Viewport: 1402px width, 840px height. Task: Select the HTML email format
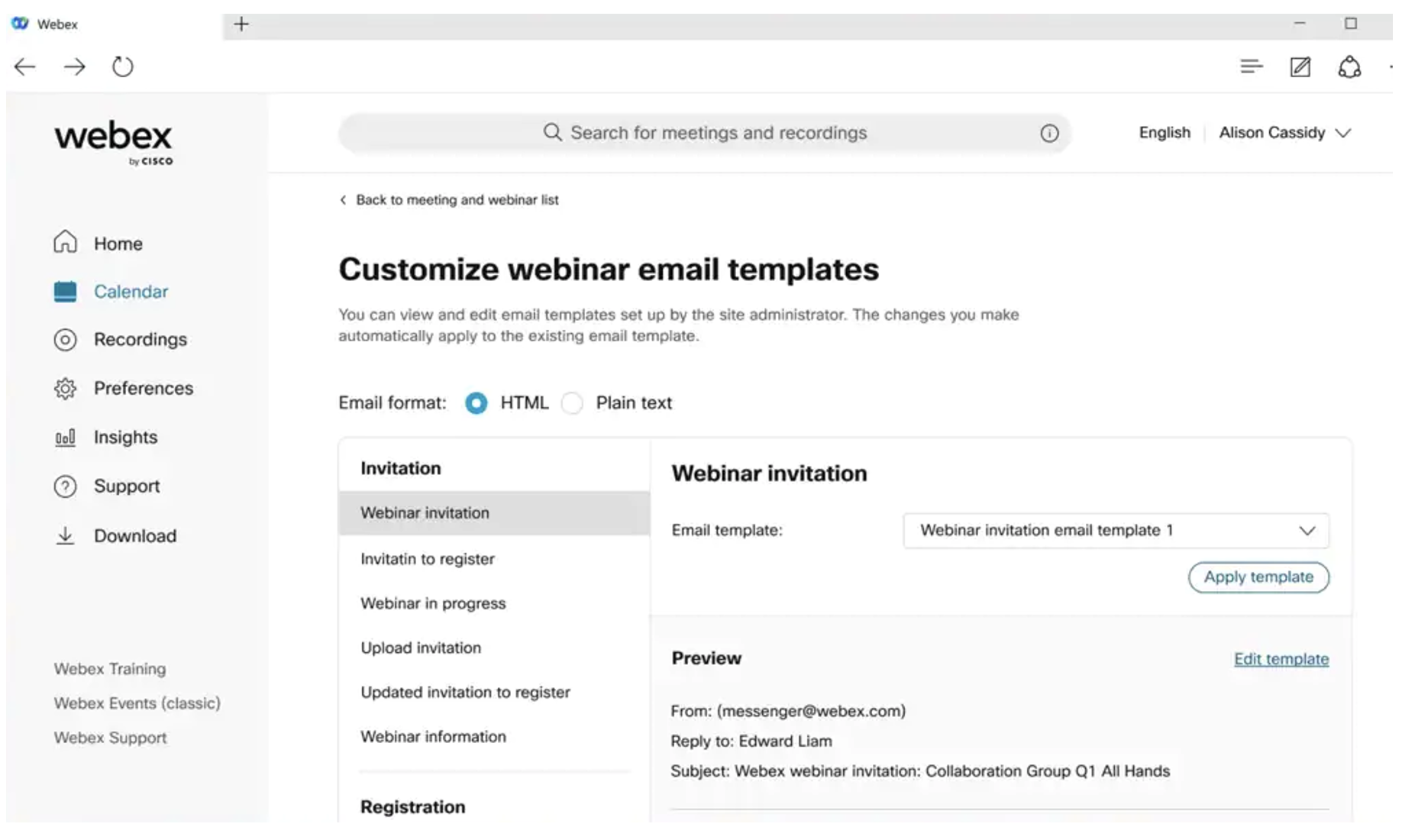(x=476, y=403)
